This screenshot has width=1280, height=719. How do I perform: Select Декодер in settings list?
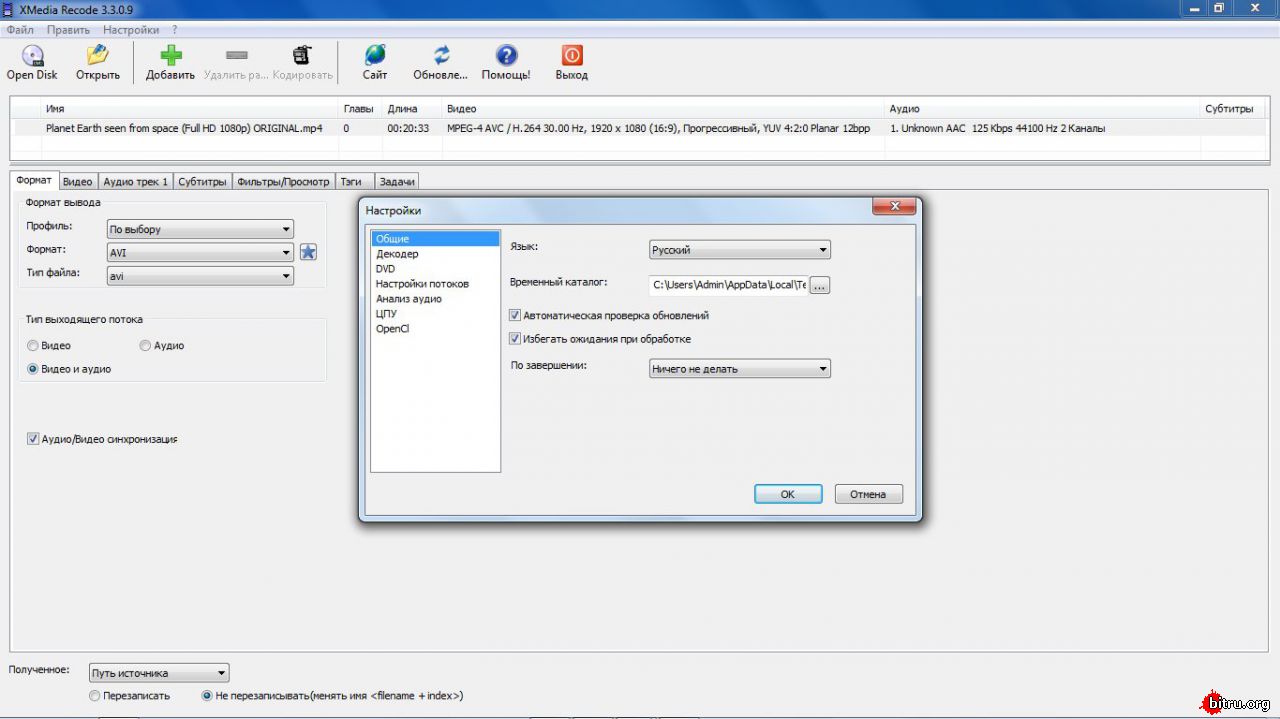(x=435, y=254)
